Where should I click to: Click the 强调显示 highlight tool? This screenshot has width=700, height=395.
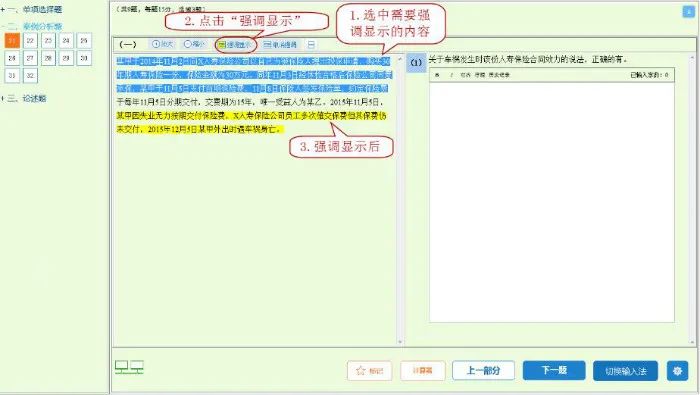(235, 45)
